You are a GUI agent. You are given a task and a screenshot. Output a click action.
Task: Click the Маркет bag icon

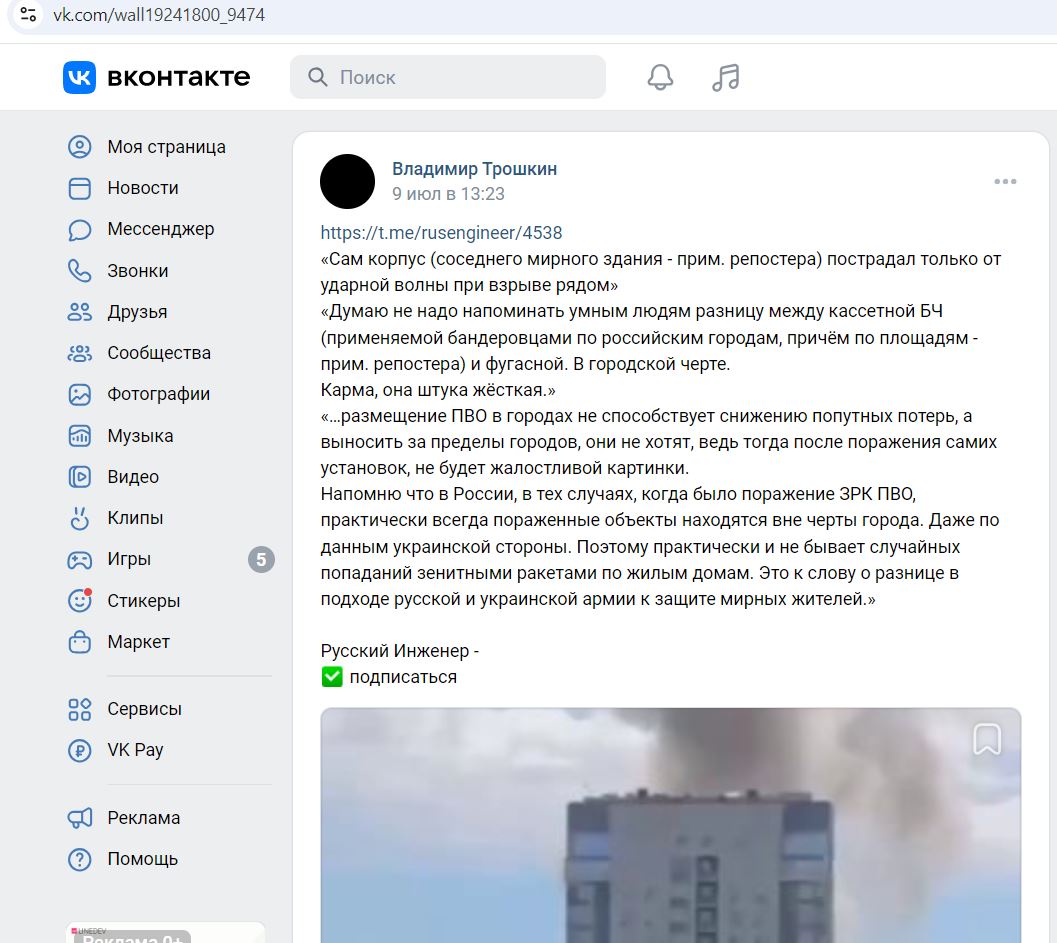pyautogui.click(x=80, y=642)
